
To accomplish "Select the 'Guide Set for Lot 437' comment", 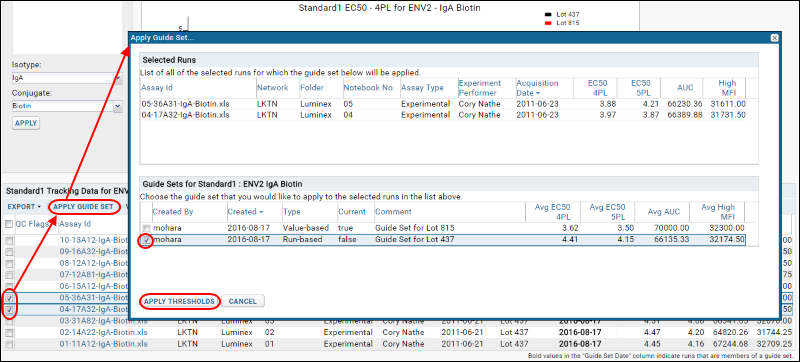I will [414, 239].
